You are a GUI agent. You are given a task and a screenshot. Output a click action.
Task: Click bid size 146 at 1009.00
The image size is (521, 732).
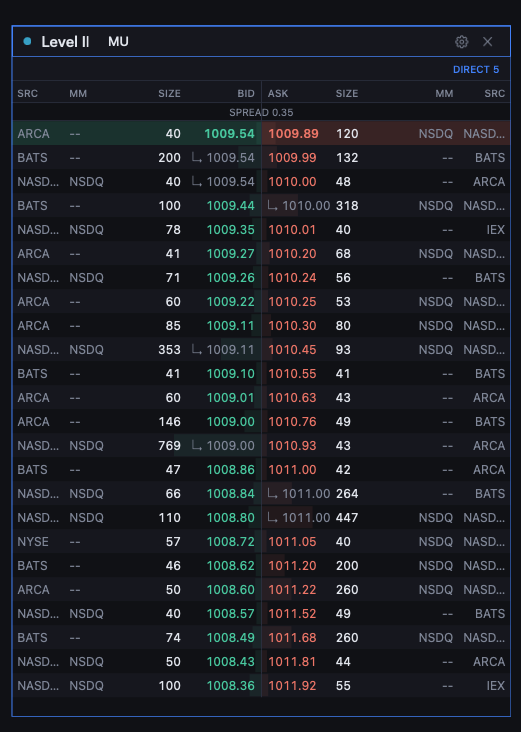[169, 422]
